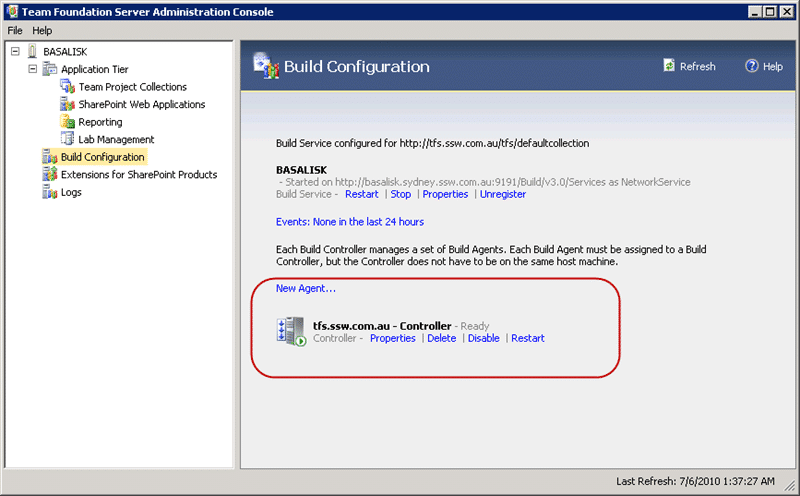This screenshot has height=496, width=800.
Task: Restart the build controller
Action: (x=528, y=338)
